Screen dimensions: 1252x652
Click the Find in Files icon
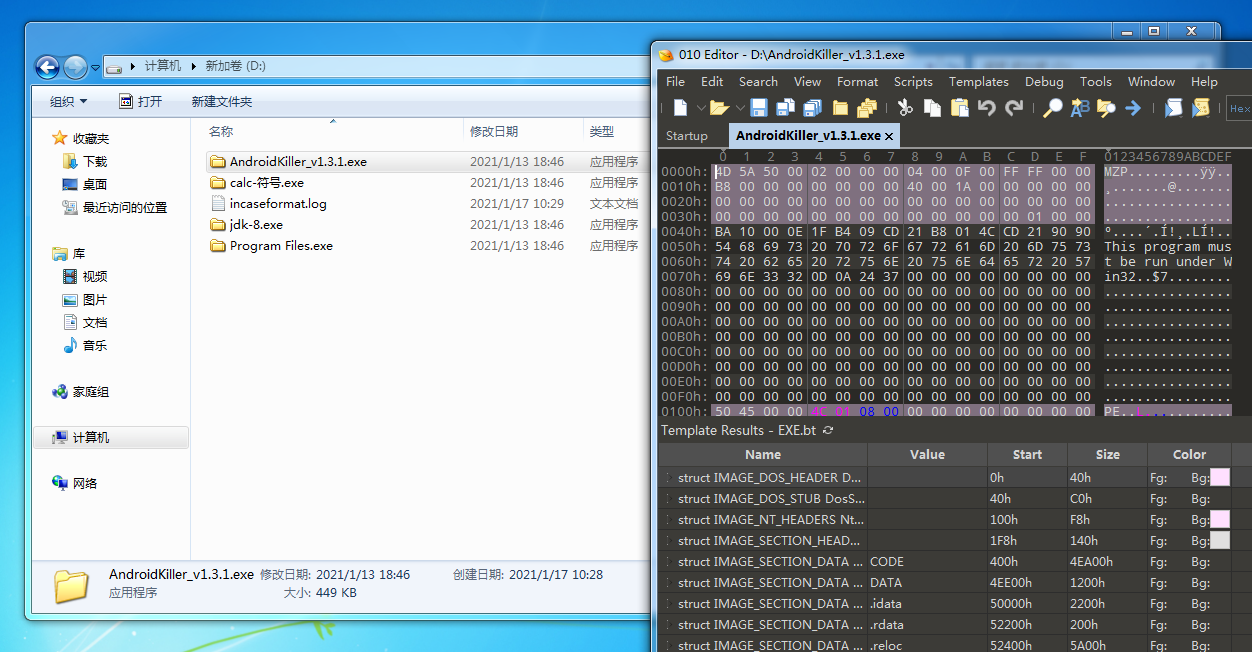(x=1106, y=108)
